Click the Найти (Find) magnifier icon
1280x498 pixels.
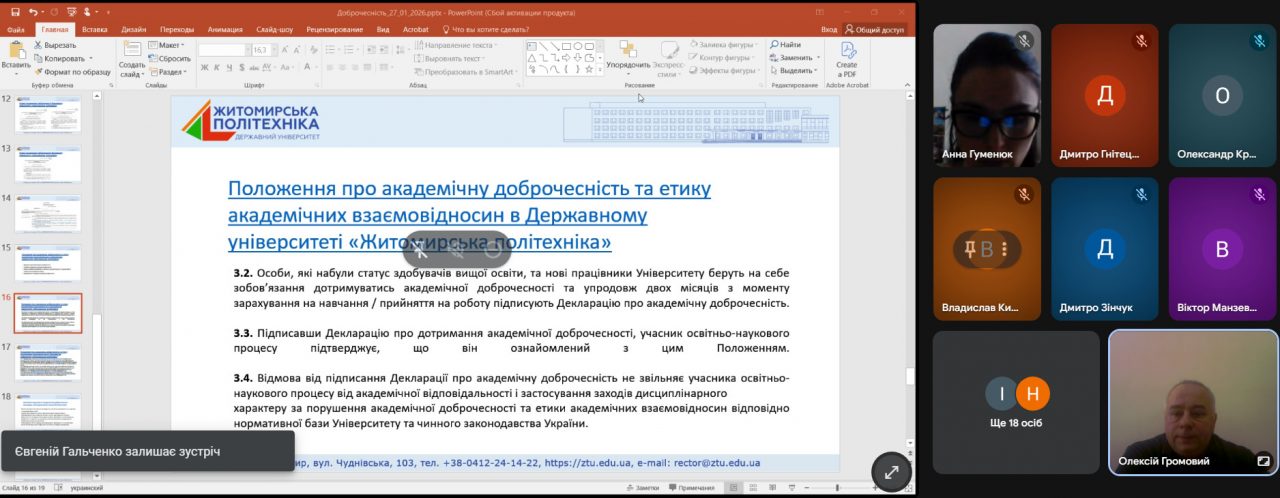(x=774, y=45)
